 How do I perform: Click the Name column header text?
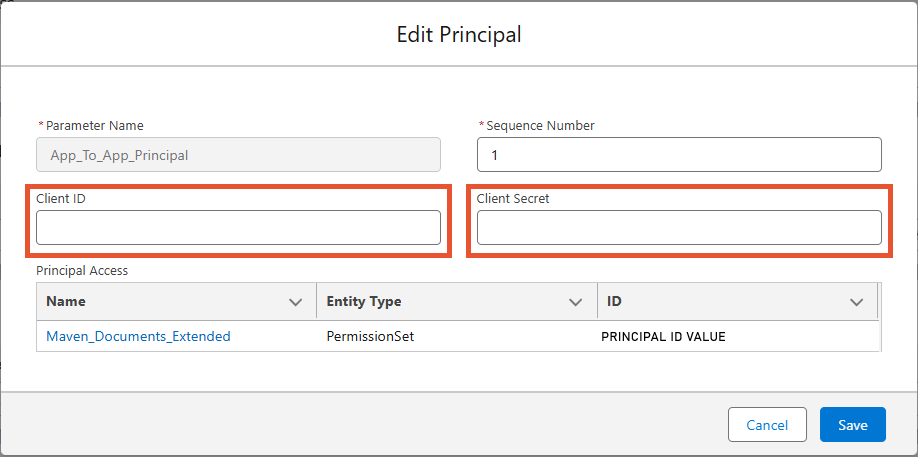[66, 301]
